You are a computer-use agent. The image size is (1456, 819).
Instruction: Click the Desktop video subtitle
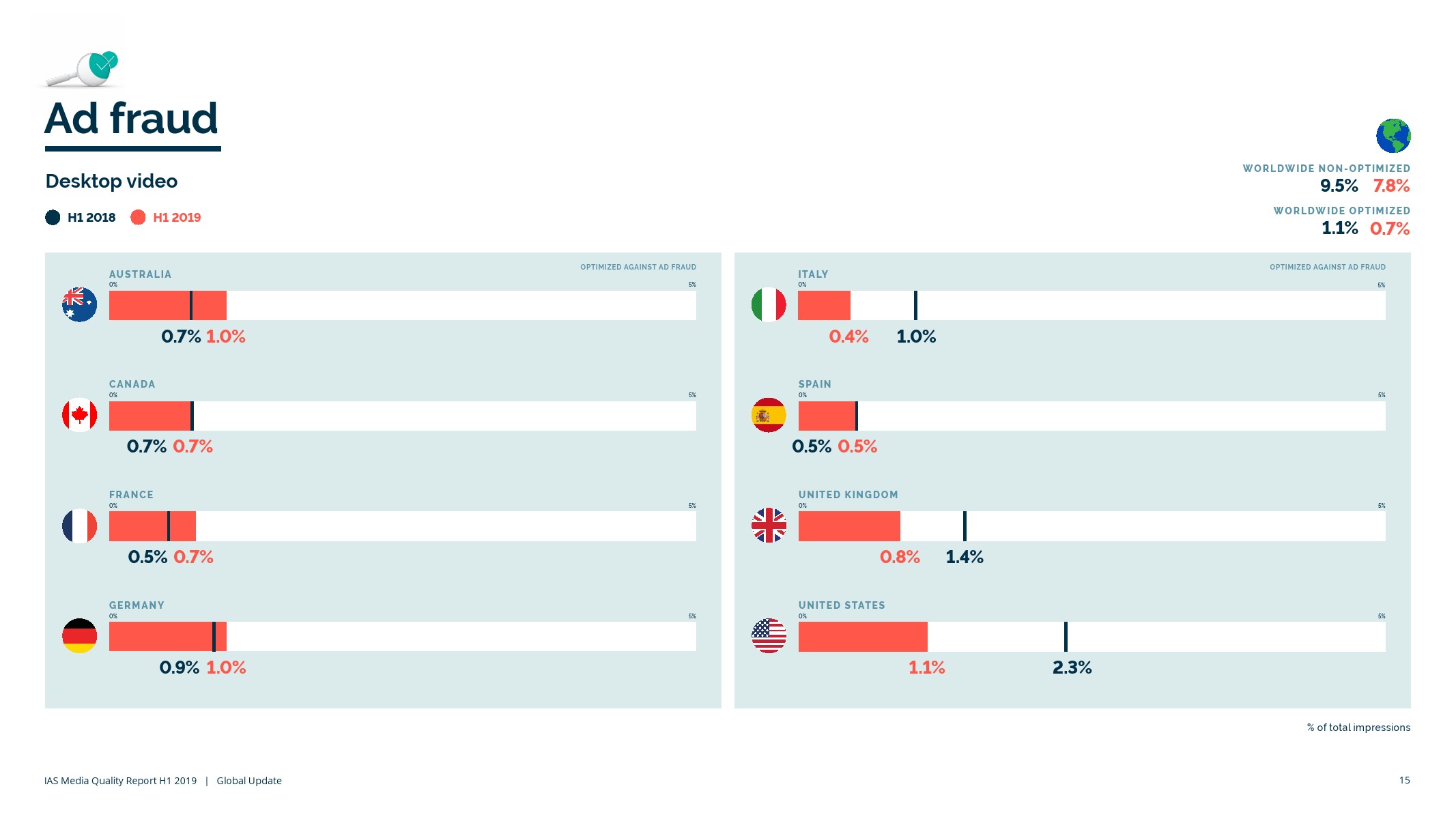(x=111, y=182)
